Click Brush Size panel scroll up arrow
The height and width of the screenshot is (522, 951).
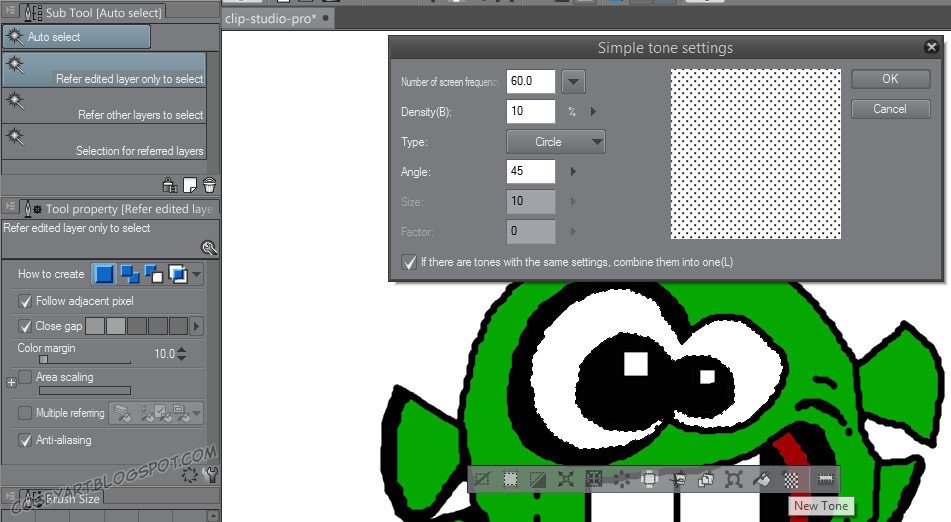213,516
